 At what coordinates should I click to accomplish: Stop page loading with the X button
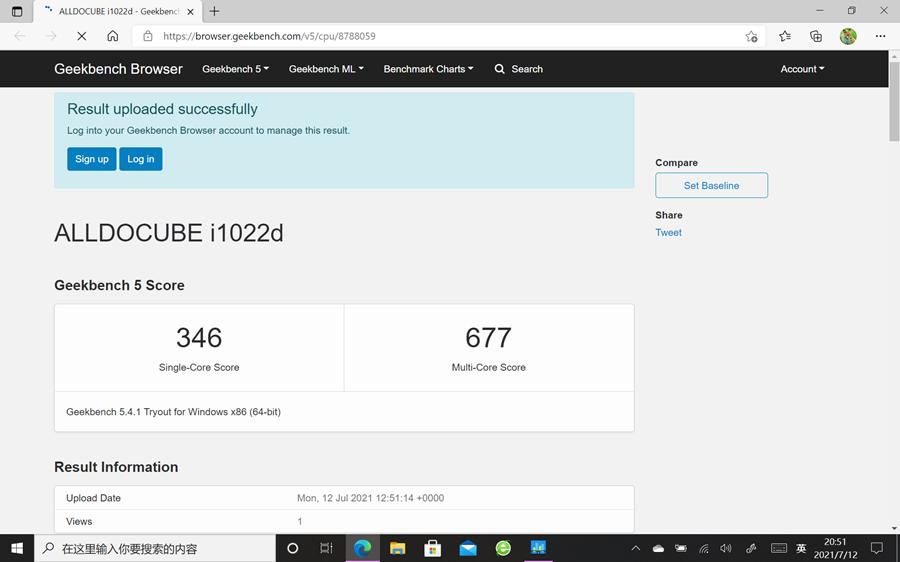point(82,36)
